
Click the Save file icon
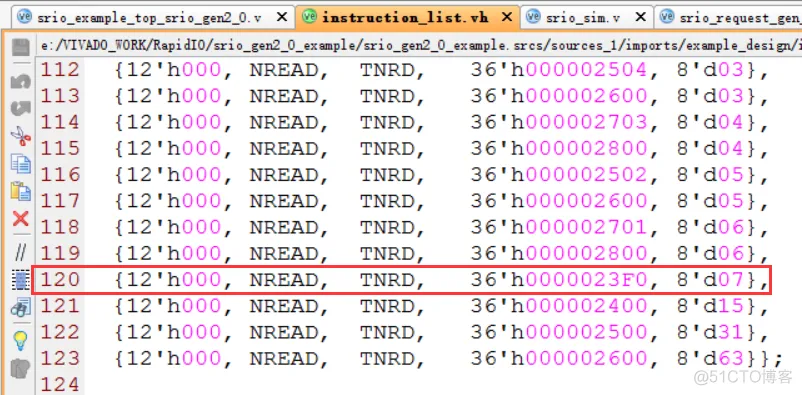point(20,47)
